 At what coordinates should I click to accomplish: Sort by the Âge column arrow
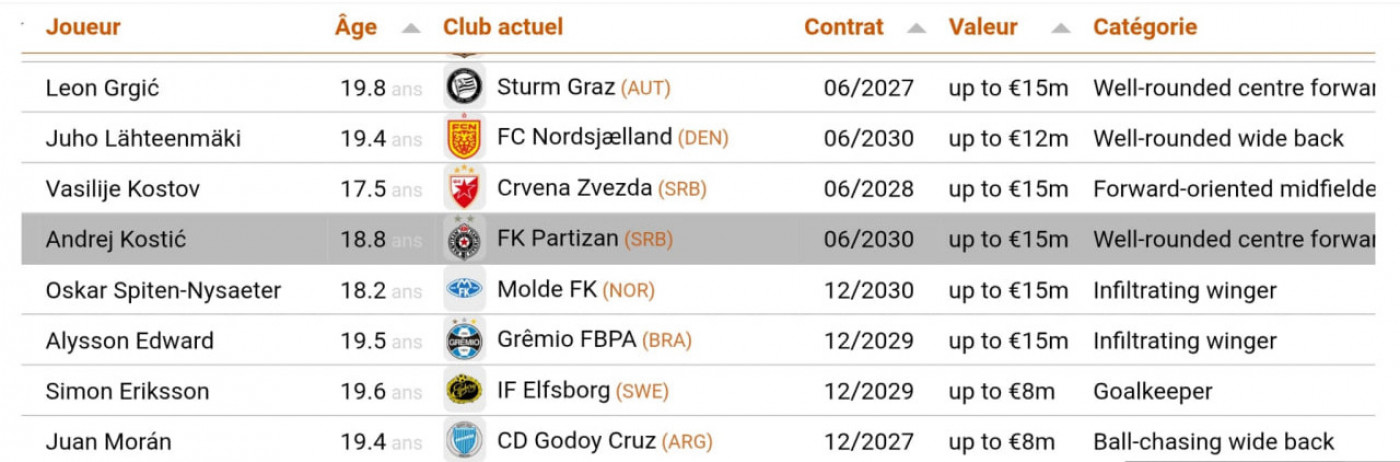click(x=411, y=28)
